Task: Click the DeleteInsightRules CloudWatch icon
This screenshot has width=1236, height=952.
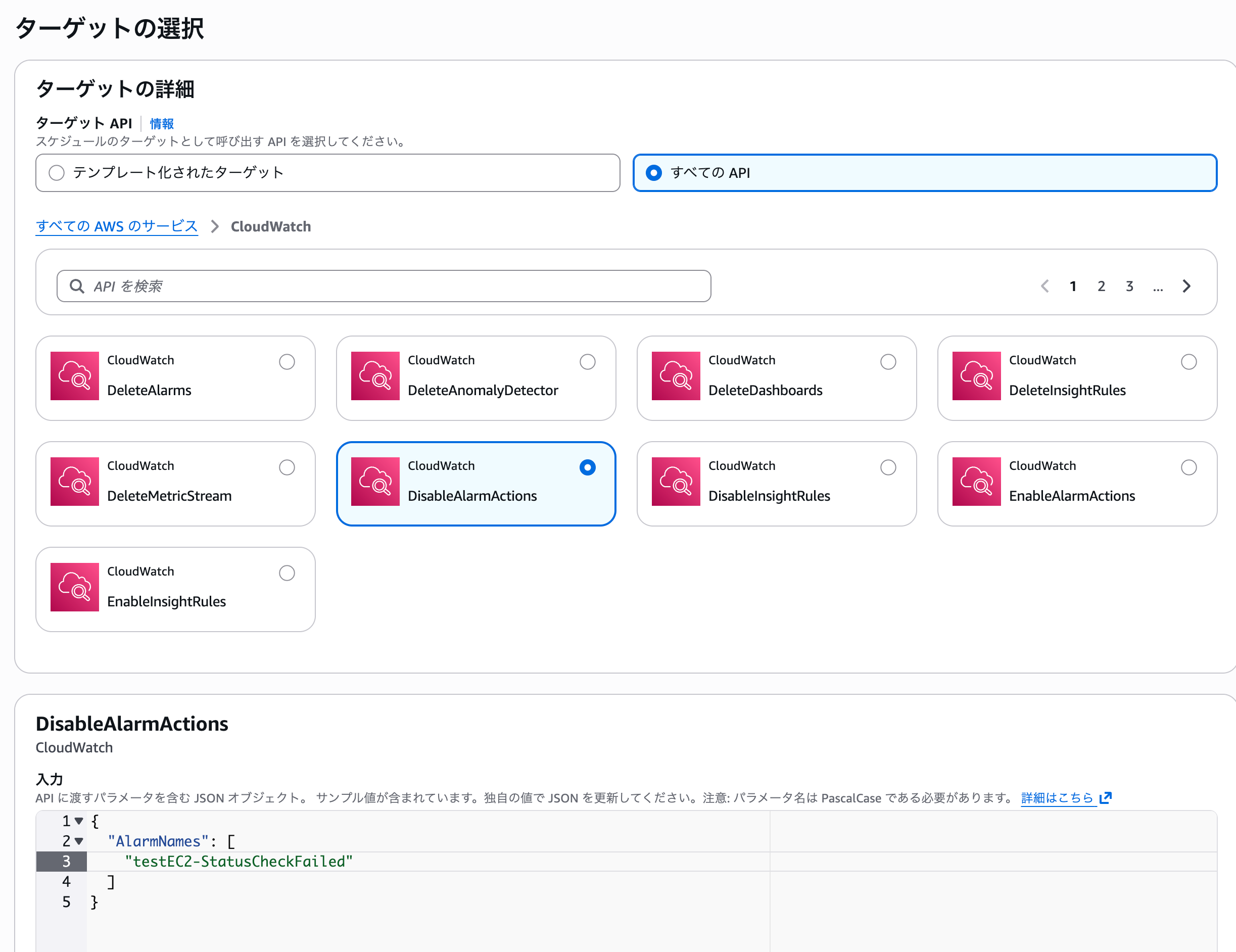Action: 976,376
